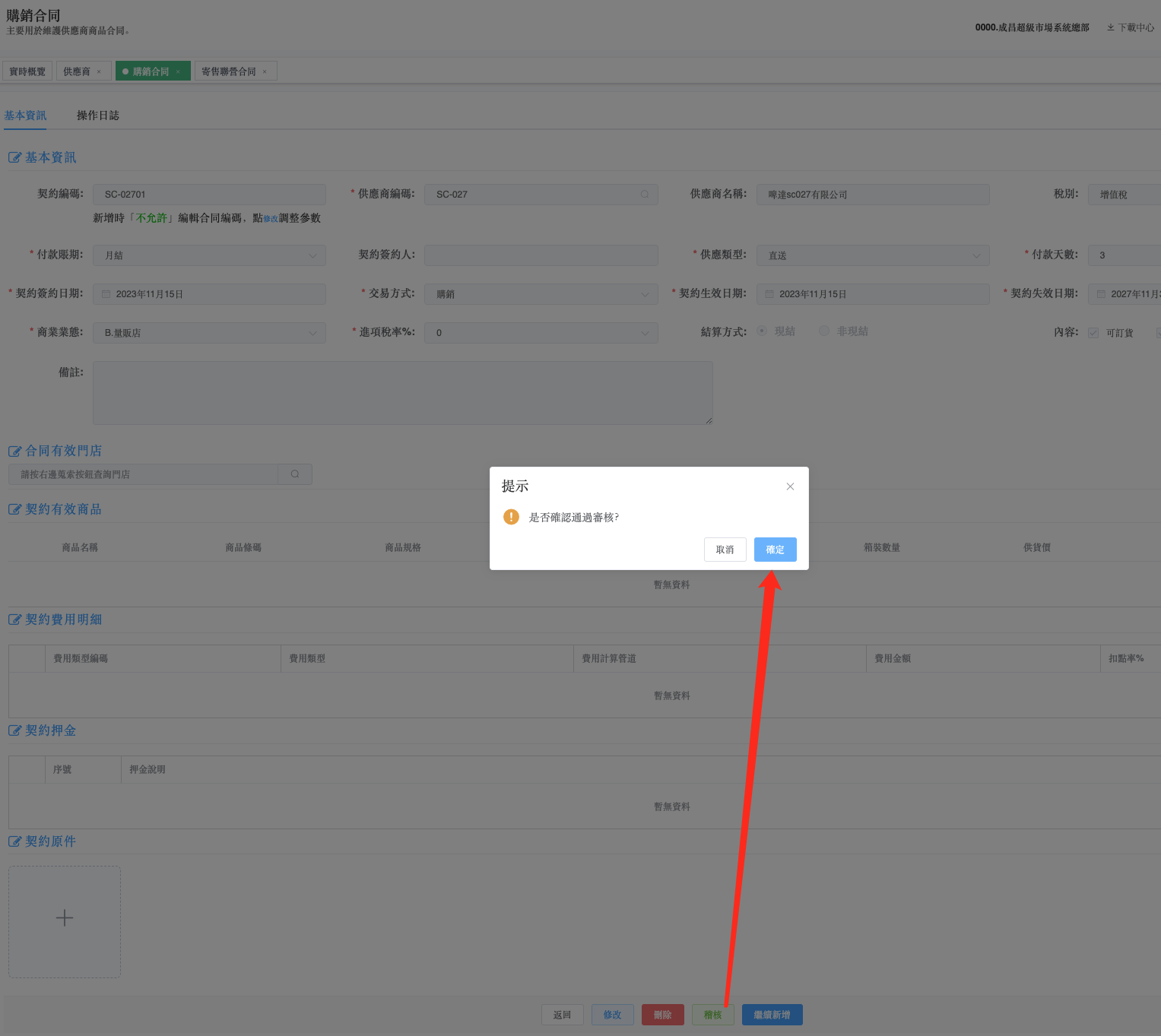This screenshot has height=1036, width=1161.
Task: Click the red 刪除 button
Action: point(663,1015)
